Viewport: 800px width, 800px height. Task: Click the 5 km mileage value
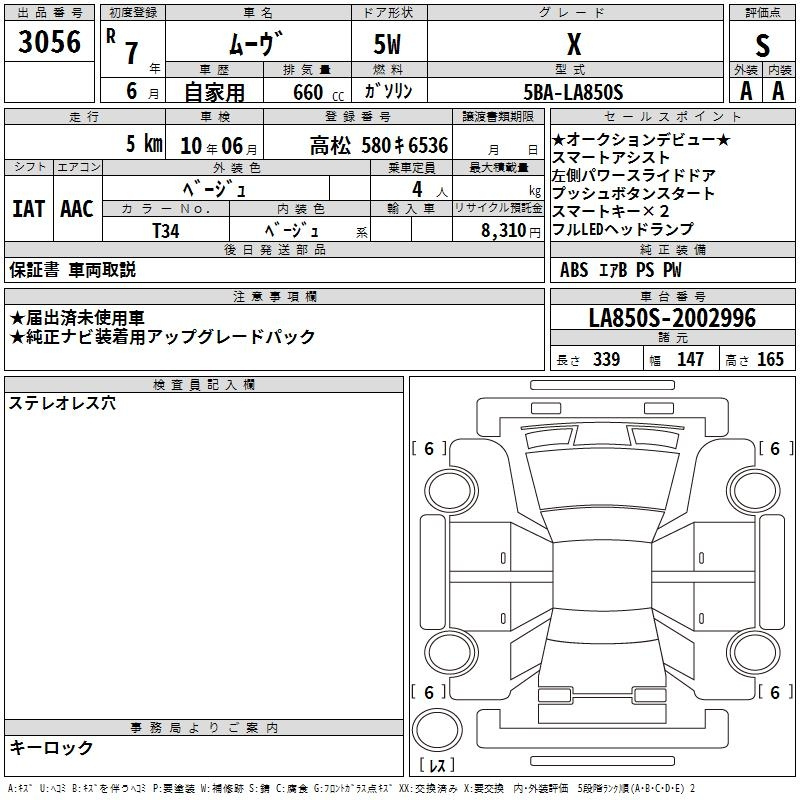(143, 144)
